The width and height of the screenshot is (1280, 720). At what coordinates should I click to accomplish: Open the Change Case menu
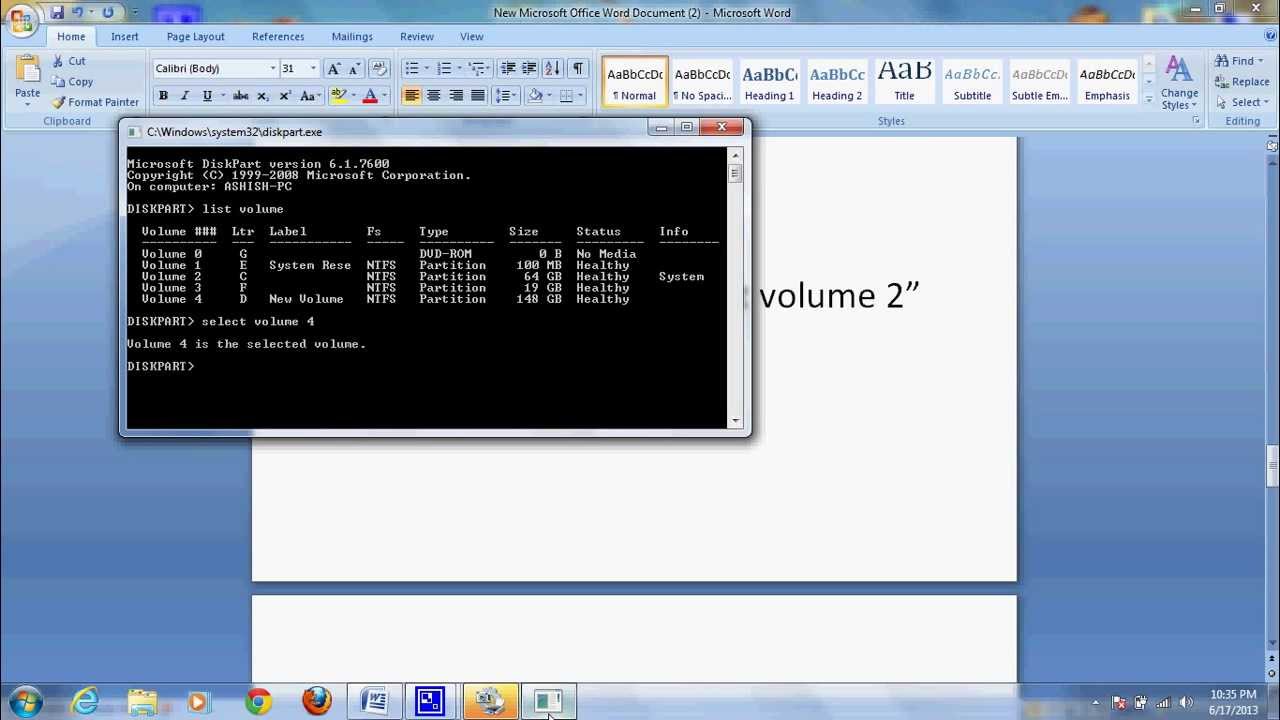click(x=309, y=96)
